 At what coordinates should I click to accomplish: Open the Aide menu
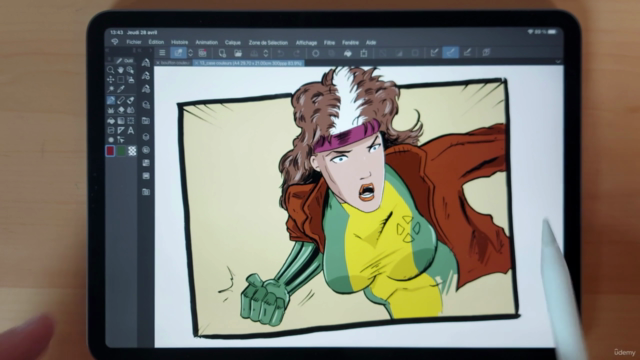coord(371,42)
